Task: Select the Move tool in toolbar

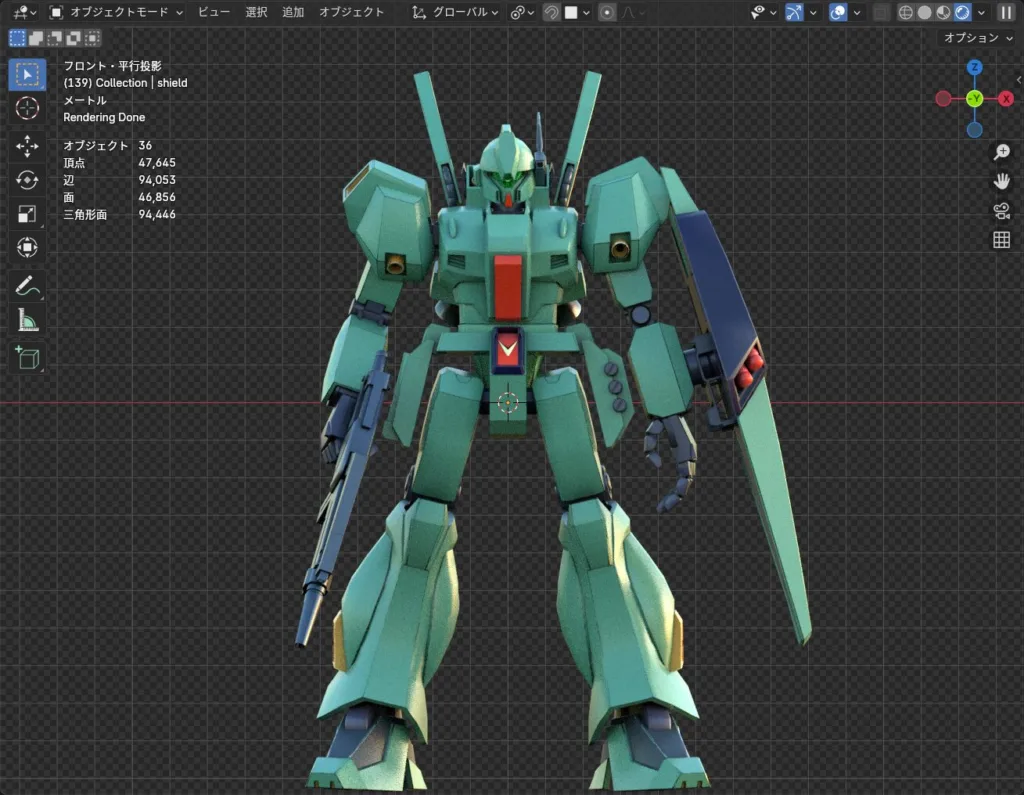Action: click(27, 146)
